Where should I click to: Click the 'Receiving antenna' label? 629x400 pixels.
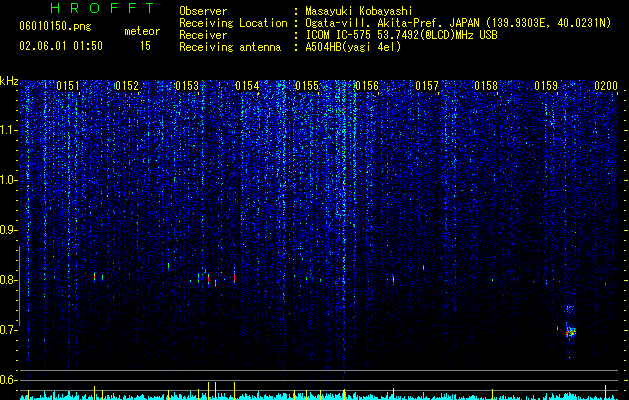click(x=230, y=47)
